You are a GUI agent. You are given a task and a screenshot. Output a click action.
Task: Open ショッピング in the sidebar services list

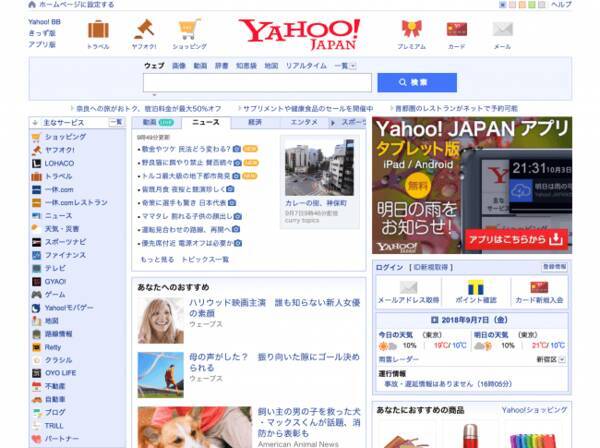click(x=65, y=137)
